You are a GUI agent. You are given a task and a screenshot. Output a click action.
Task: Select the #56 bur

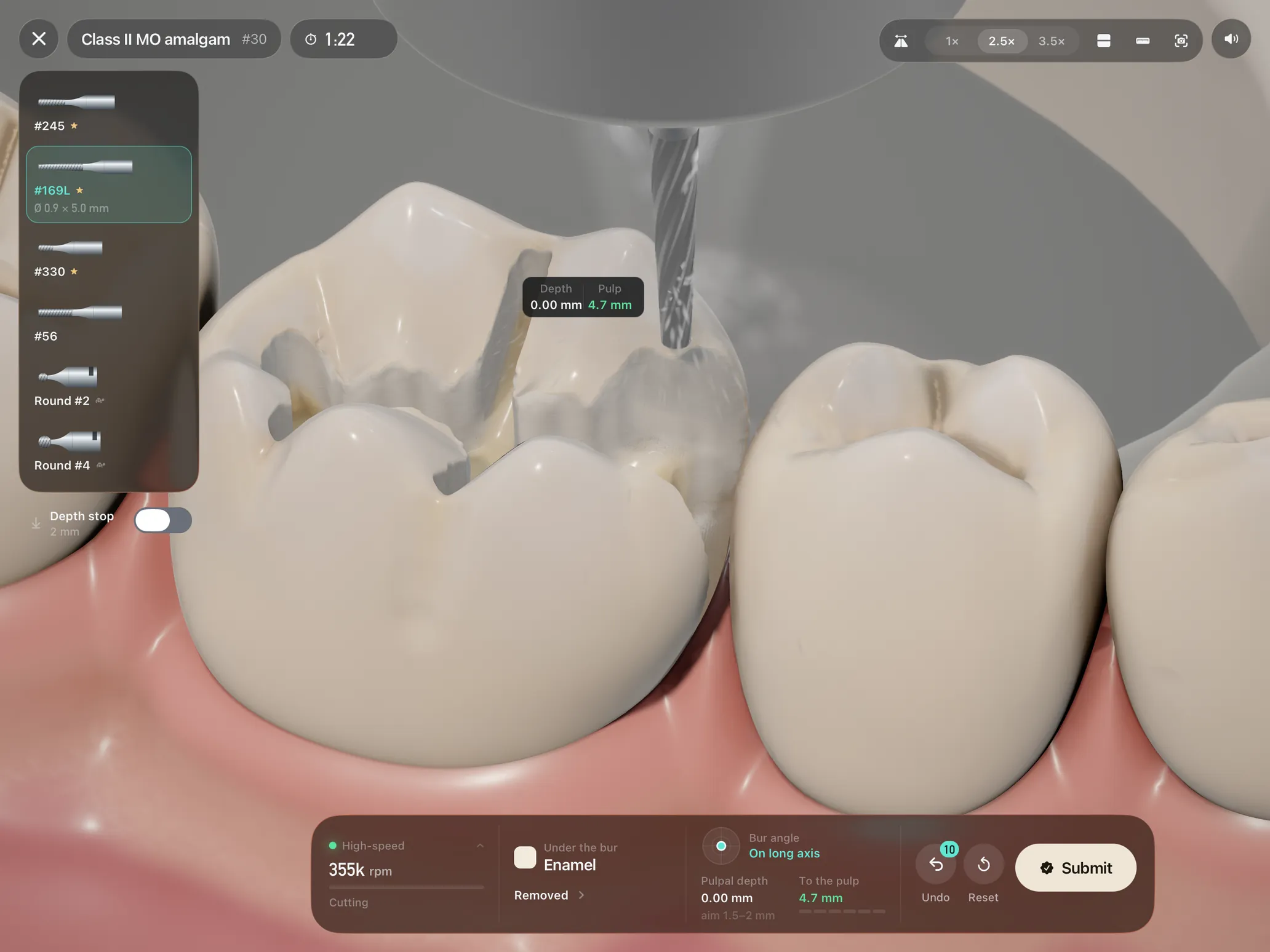109,322
